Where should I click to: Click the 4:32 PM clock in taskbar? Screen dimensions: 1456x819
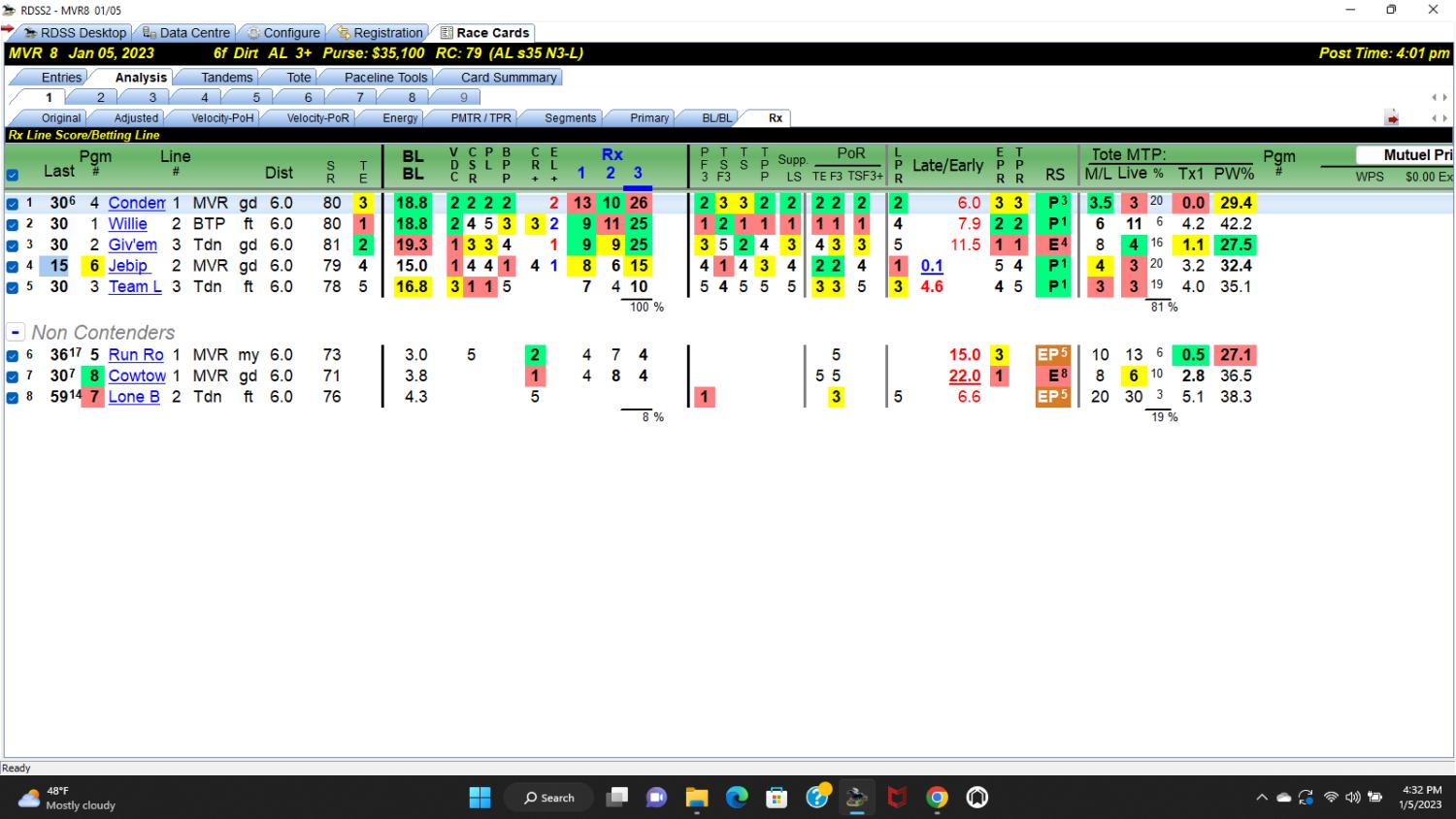tap(1421, 798)
